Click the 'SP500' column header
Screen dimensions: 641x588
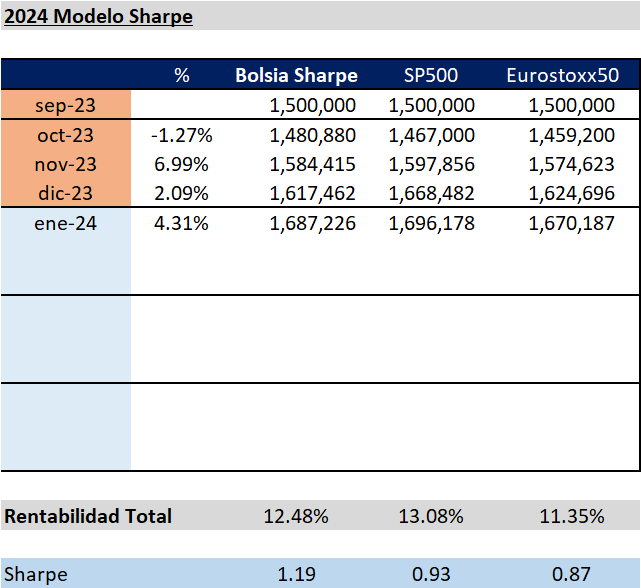point(431,75)
